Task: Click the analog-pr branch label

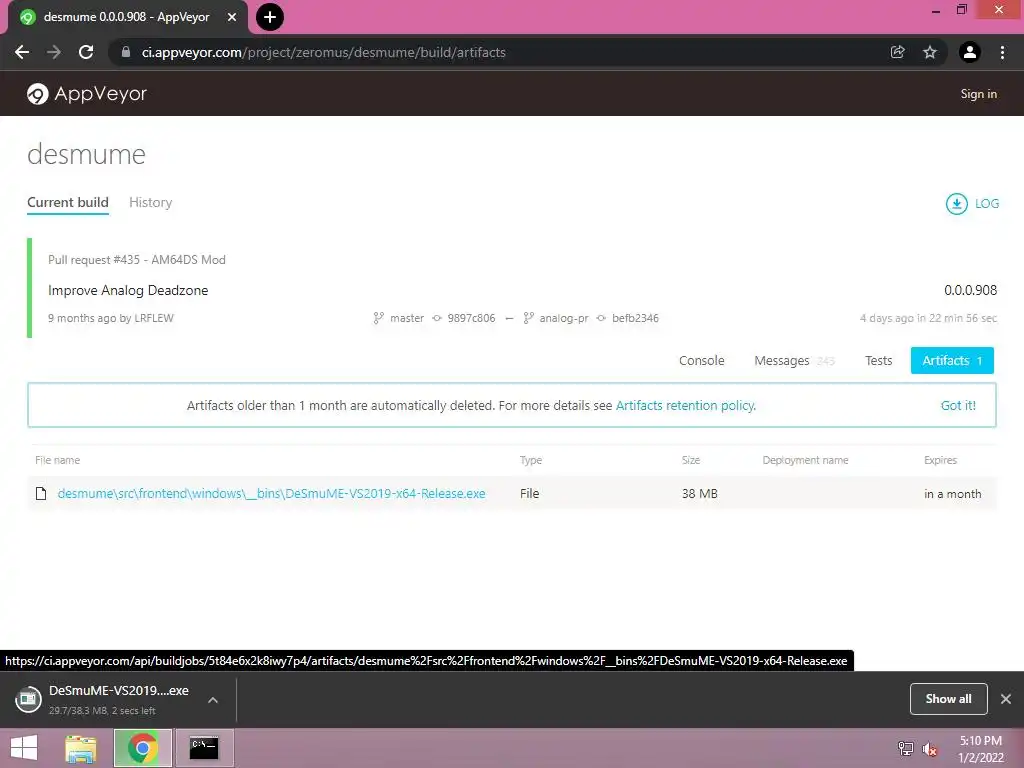Action: (x=564, y=318)
